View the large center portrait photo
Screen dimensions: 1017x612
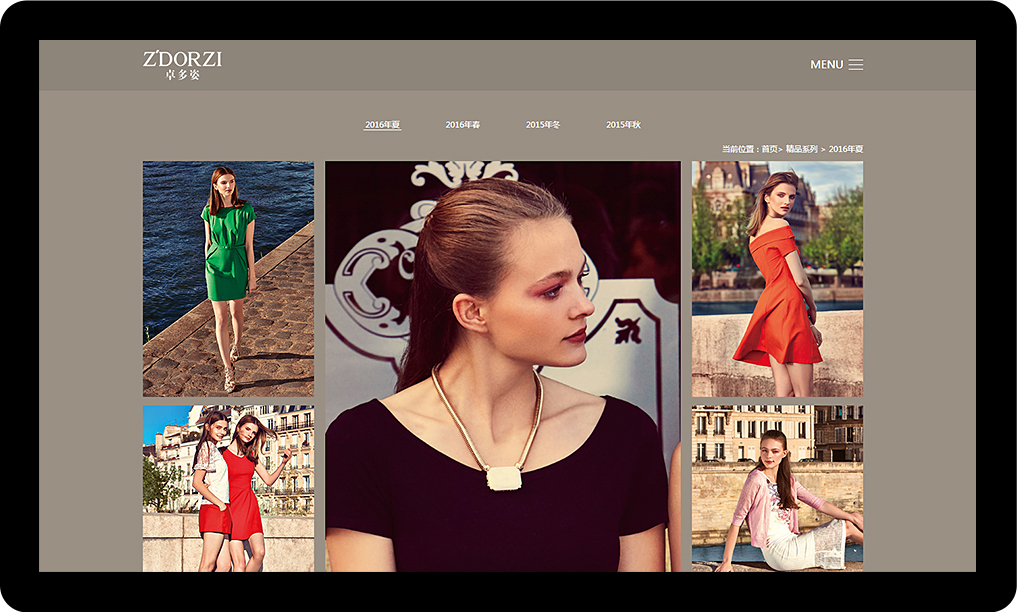coord(502,366)
